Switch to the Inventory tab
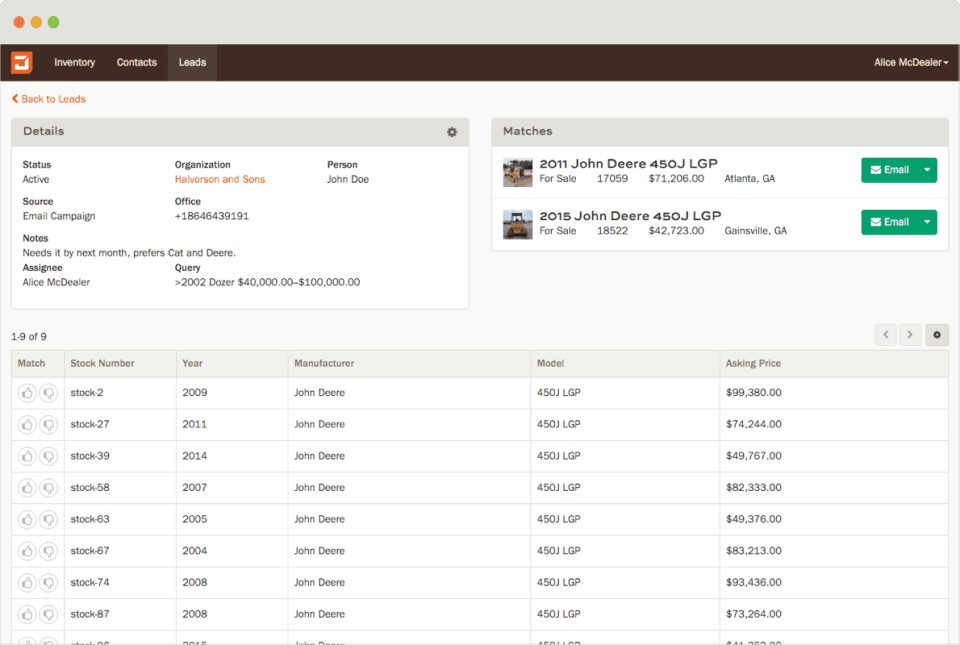960x645 pixels. coord(74,62)
